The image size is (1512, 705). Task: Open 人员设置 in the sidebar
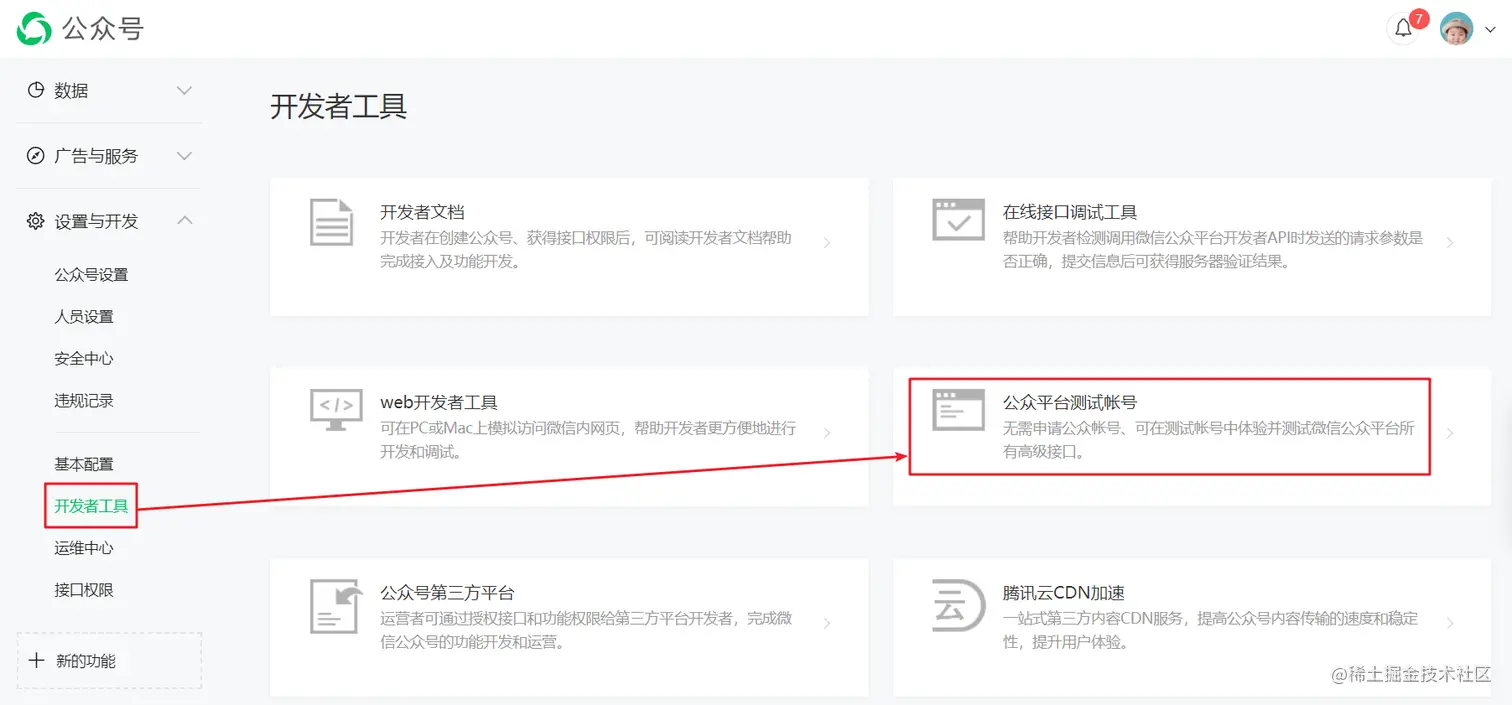coord(84,317)
